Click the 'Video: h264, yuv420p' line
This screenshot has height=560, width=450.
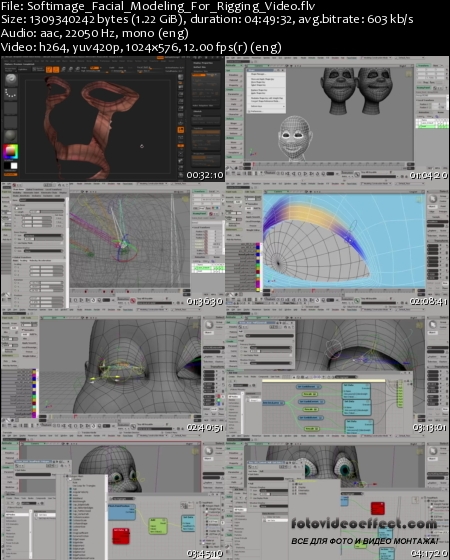point(141,47)
